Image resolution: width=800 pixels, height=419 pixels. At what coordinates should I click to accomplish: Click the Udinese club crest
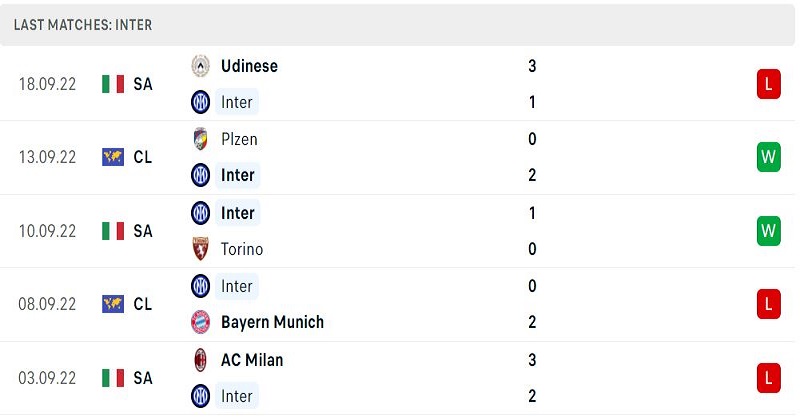click(x=201, y=66)
